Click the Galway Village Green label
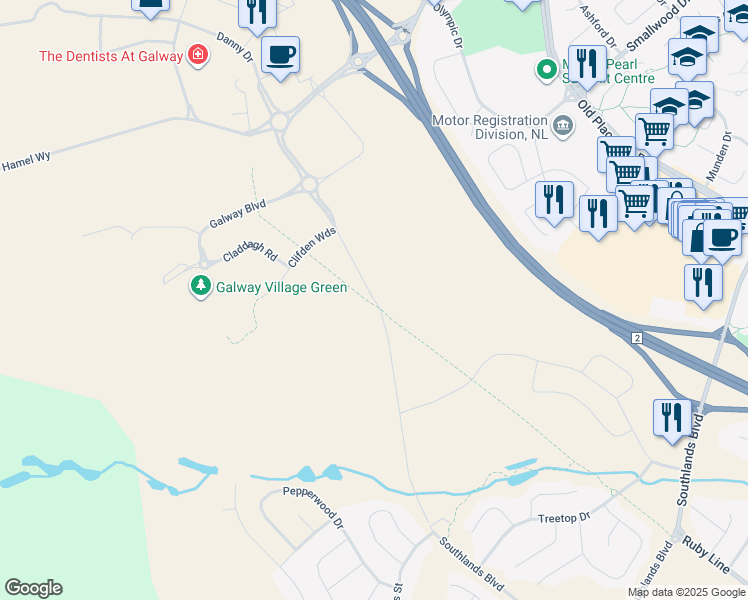 tap(281, 287)
